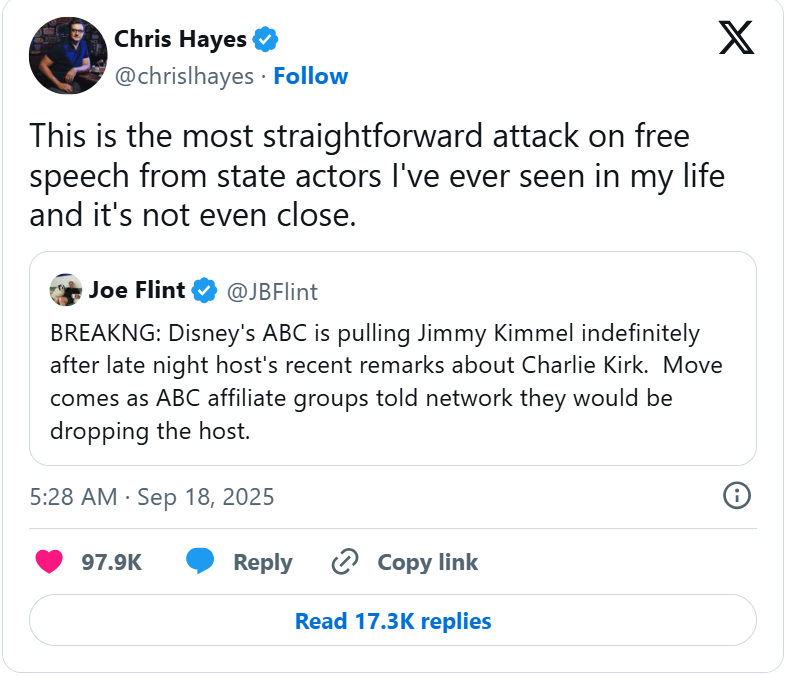Open Chris Hayes profile avatar
Viewport: 787px width, 677px height.
coord(68,56)
